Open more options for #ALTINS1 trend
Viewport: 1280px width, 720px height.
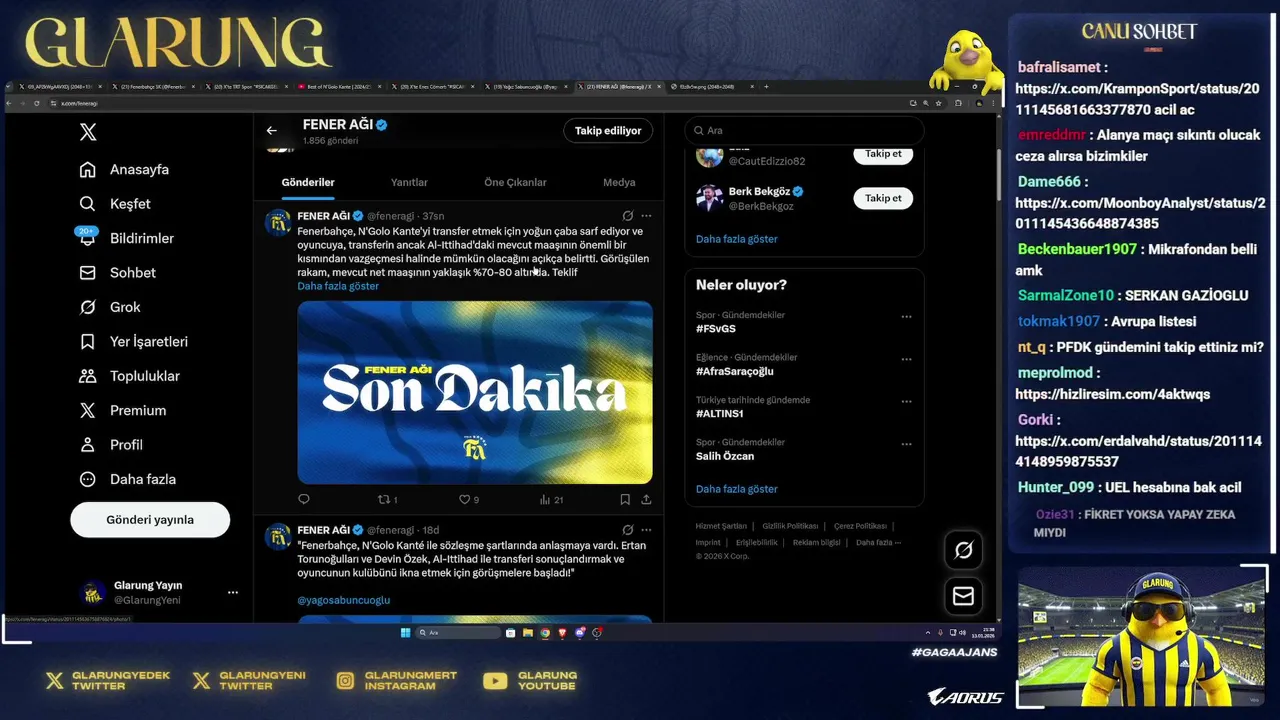pos(906,402)
